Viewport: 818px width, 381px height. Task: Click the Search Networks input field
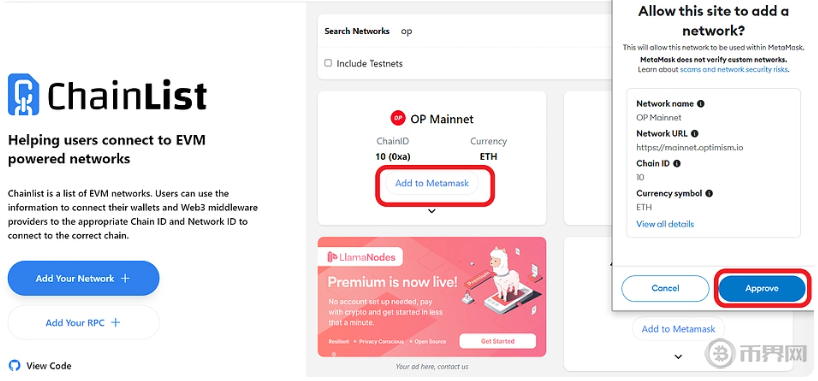(x=501, y=31)
